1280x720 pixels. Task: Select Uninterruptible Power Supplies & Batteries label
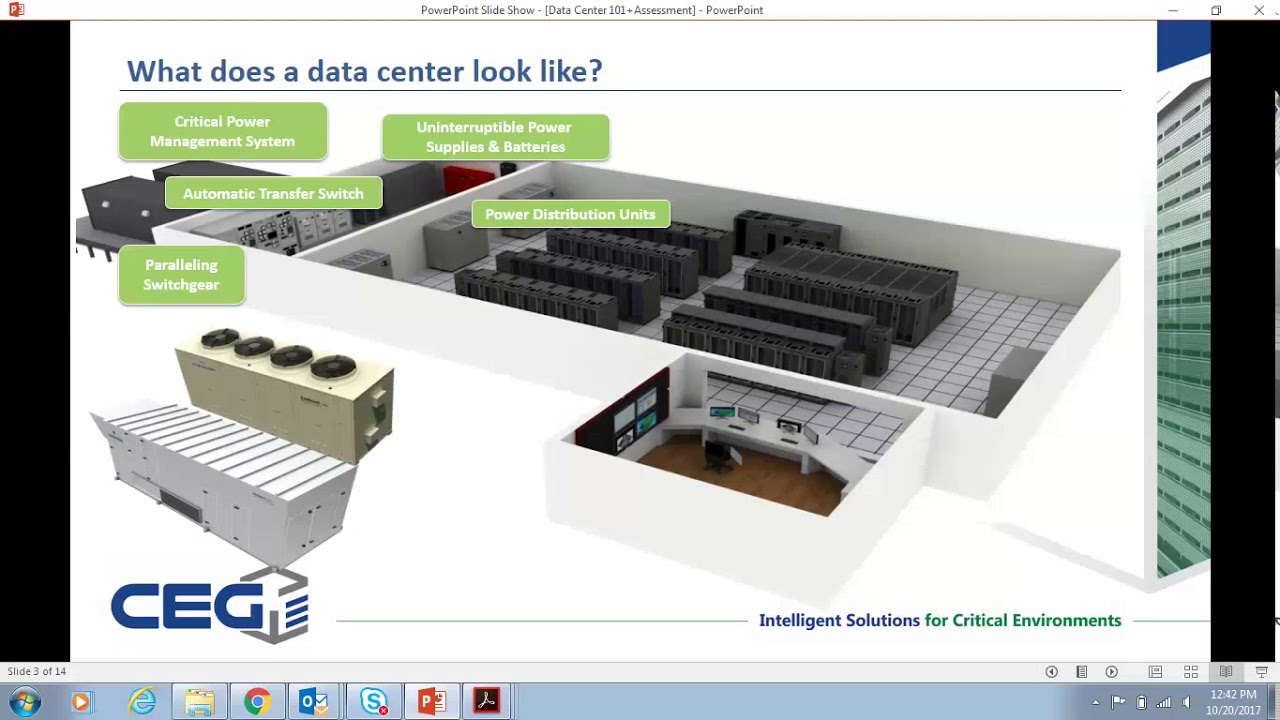pyautogui.click(x=495, y=137)
